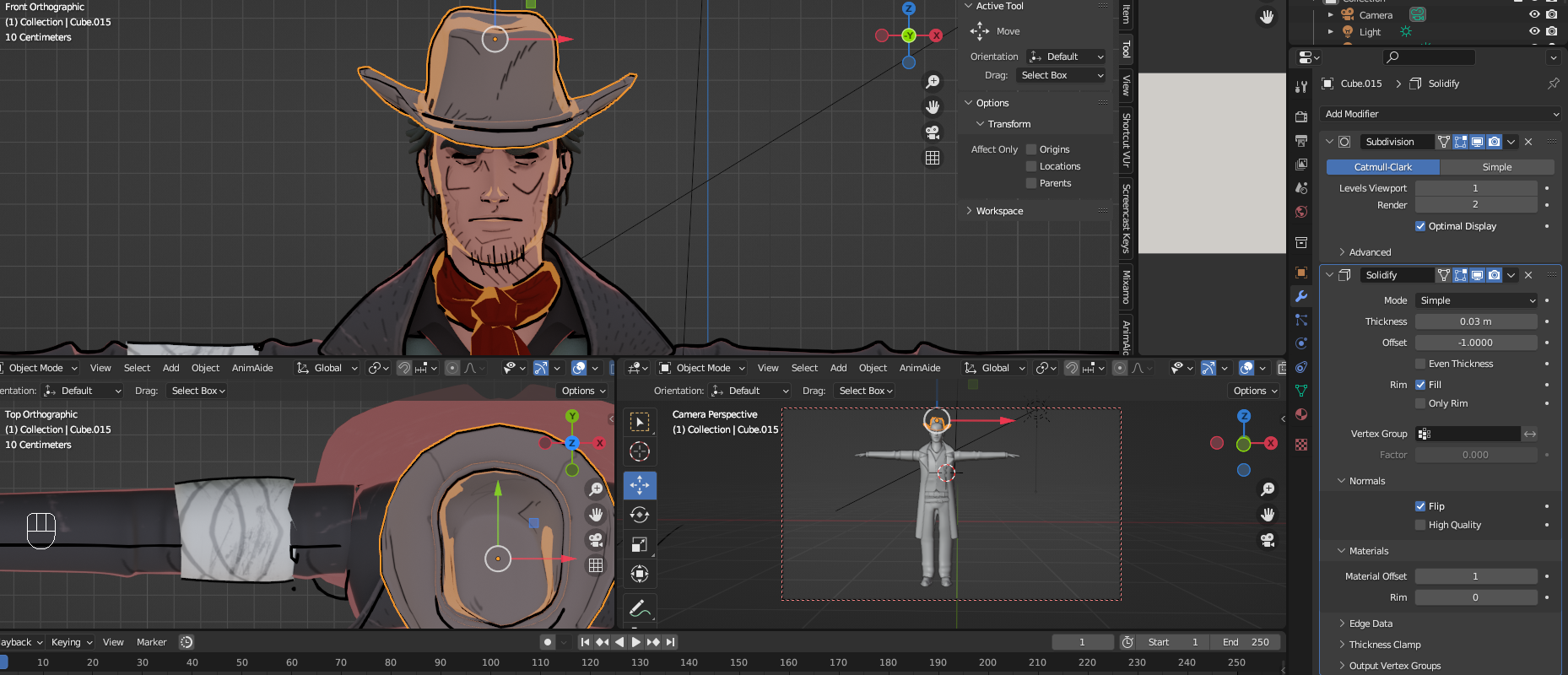Uncheck the Flip normals checkbox

(1420, 506)
